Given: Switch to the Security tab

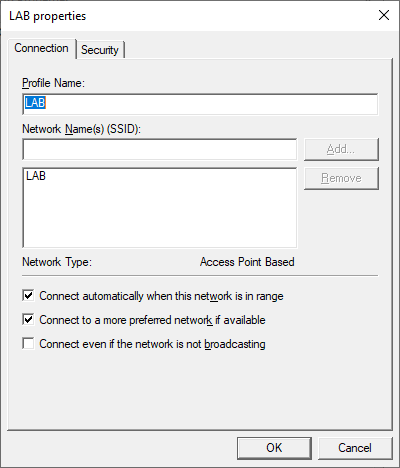Looking at the screenshot, I should click(x=100, y=50).
